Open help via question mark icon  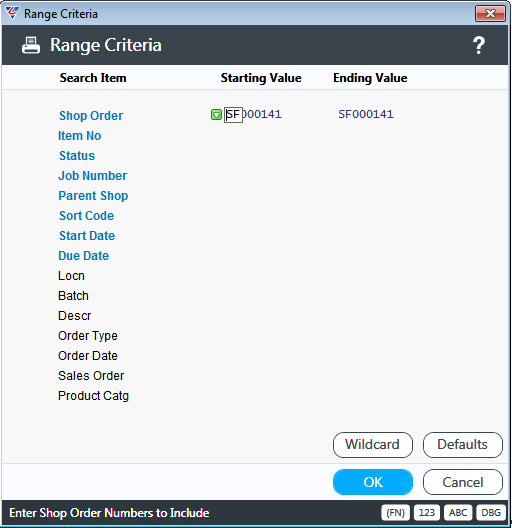coord(479,45)
